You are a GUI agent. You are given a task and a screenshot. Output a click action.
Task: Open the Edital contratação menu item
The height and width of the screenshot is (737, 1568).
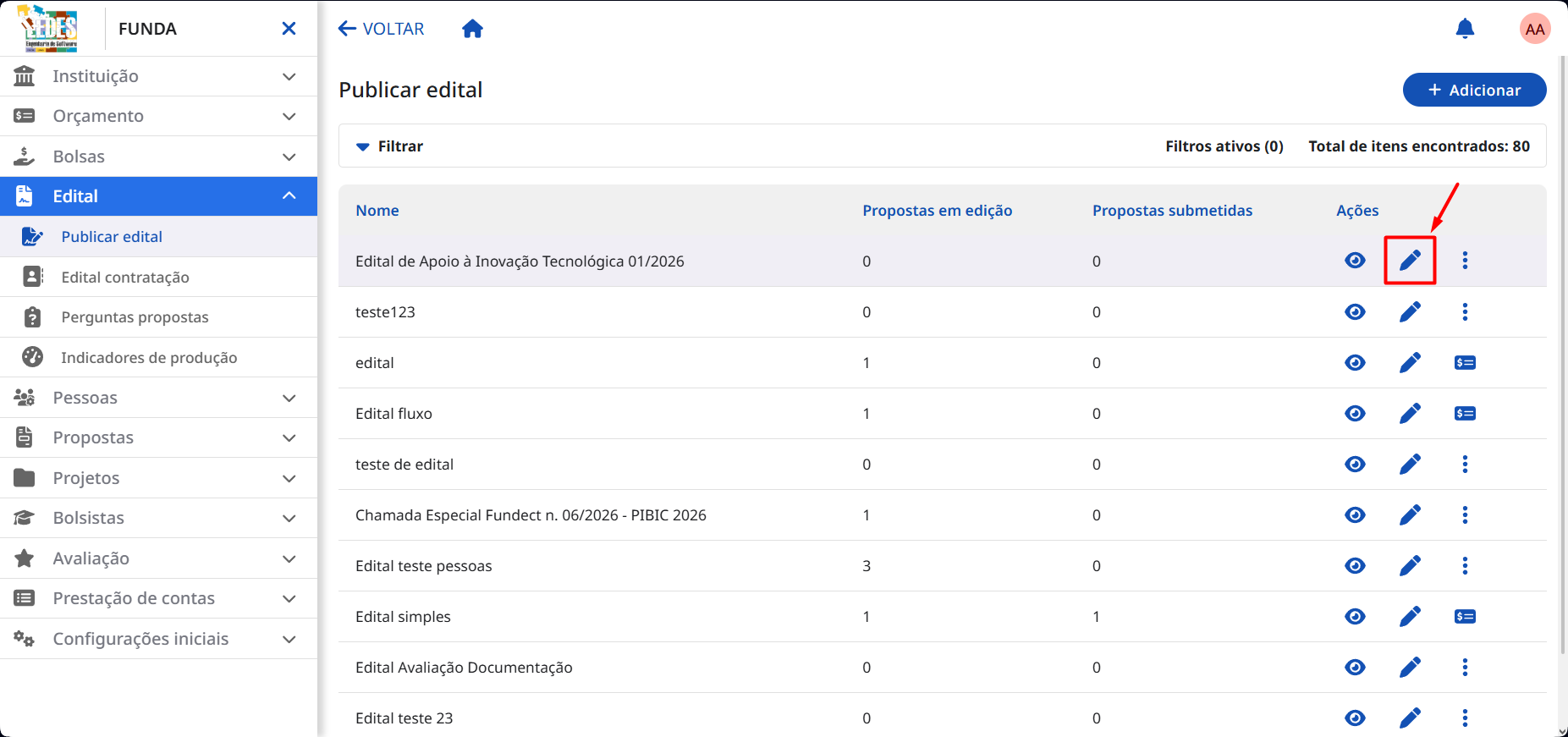click(158, 277)
